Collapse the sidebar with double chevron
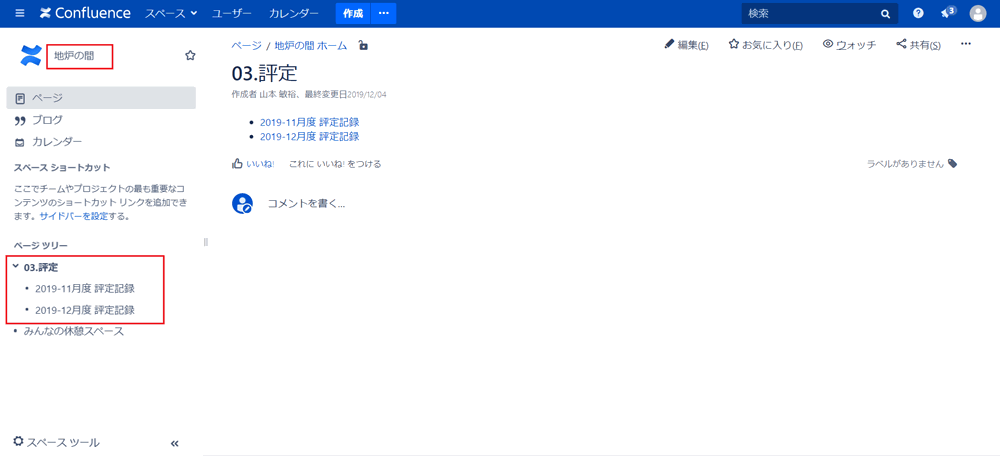Screen dimensions: 1000x456 (x=174, y=443)
